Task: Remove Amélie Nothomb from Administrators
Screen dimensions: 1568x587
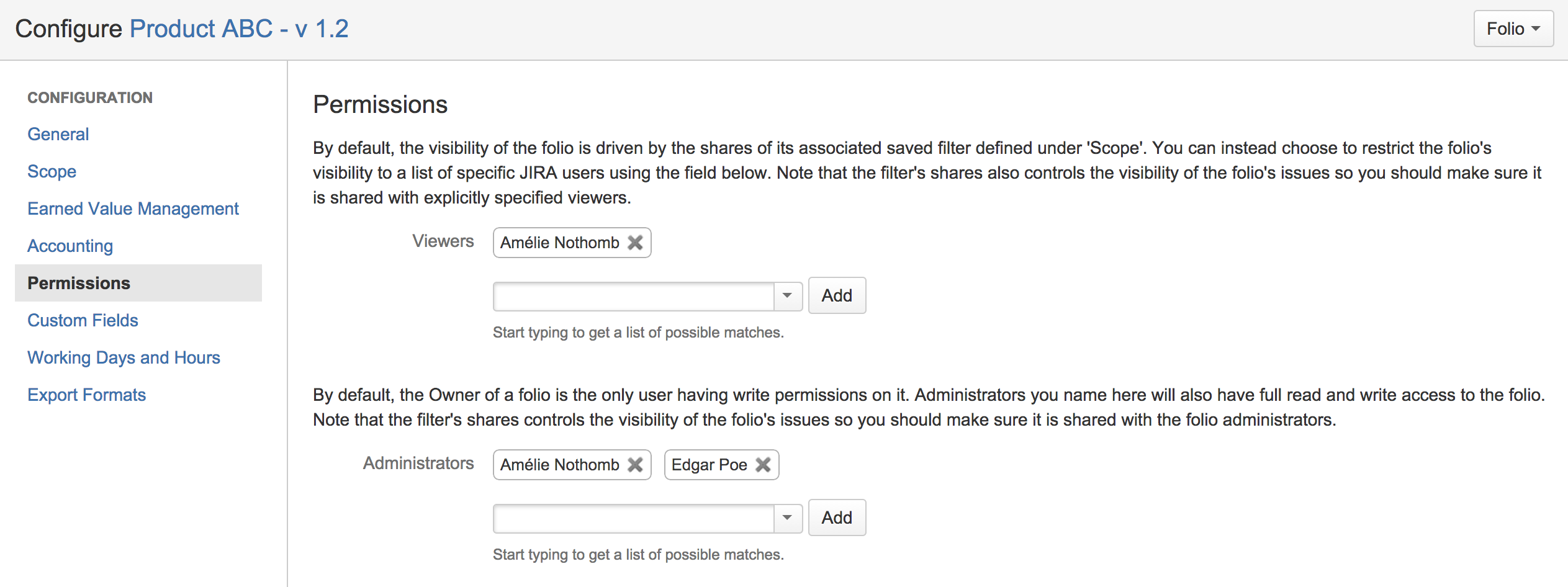Action: pyautogui.click(x=635, y=464)
